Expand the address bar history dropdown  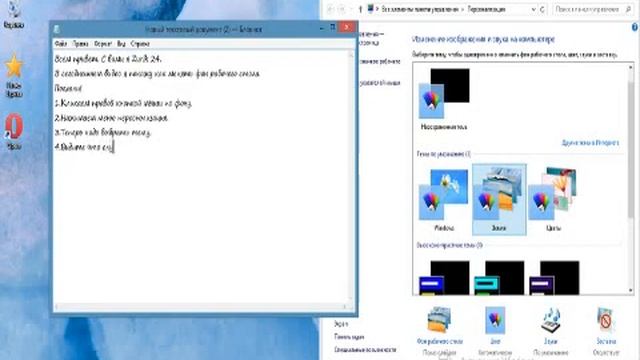[x=533, y=9]
